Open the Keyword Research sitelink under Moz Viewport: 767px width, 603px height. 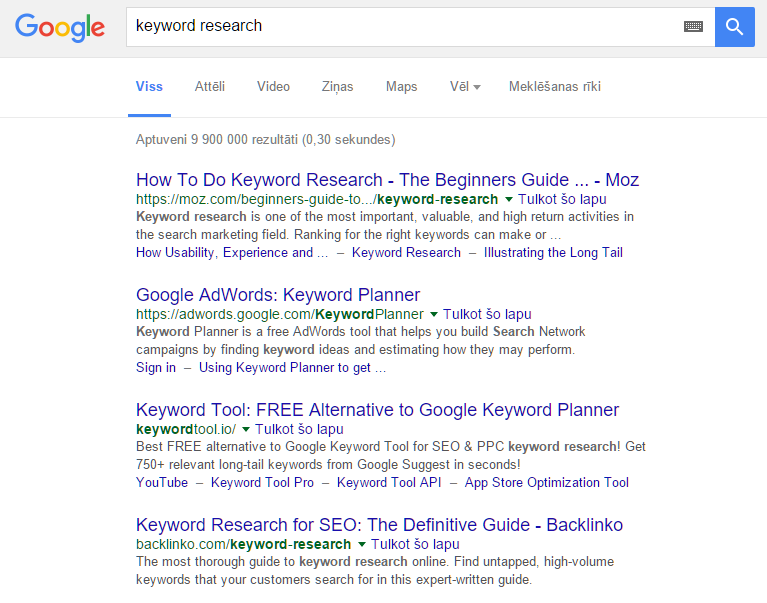[406, 252]
